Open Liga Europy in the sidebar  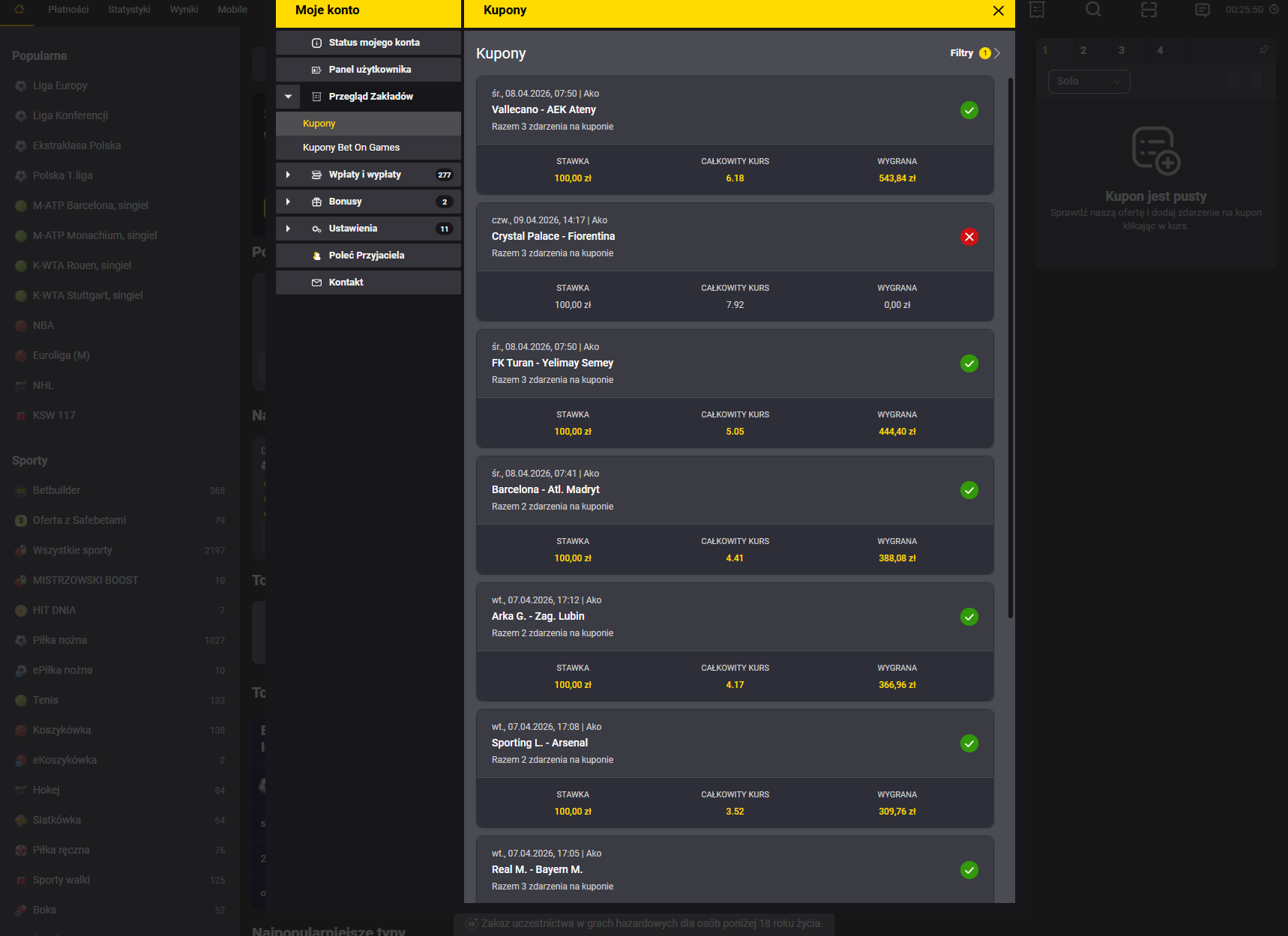pos(120,85)
